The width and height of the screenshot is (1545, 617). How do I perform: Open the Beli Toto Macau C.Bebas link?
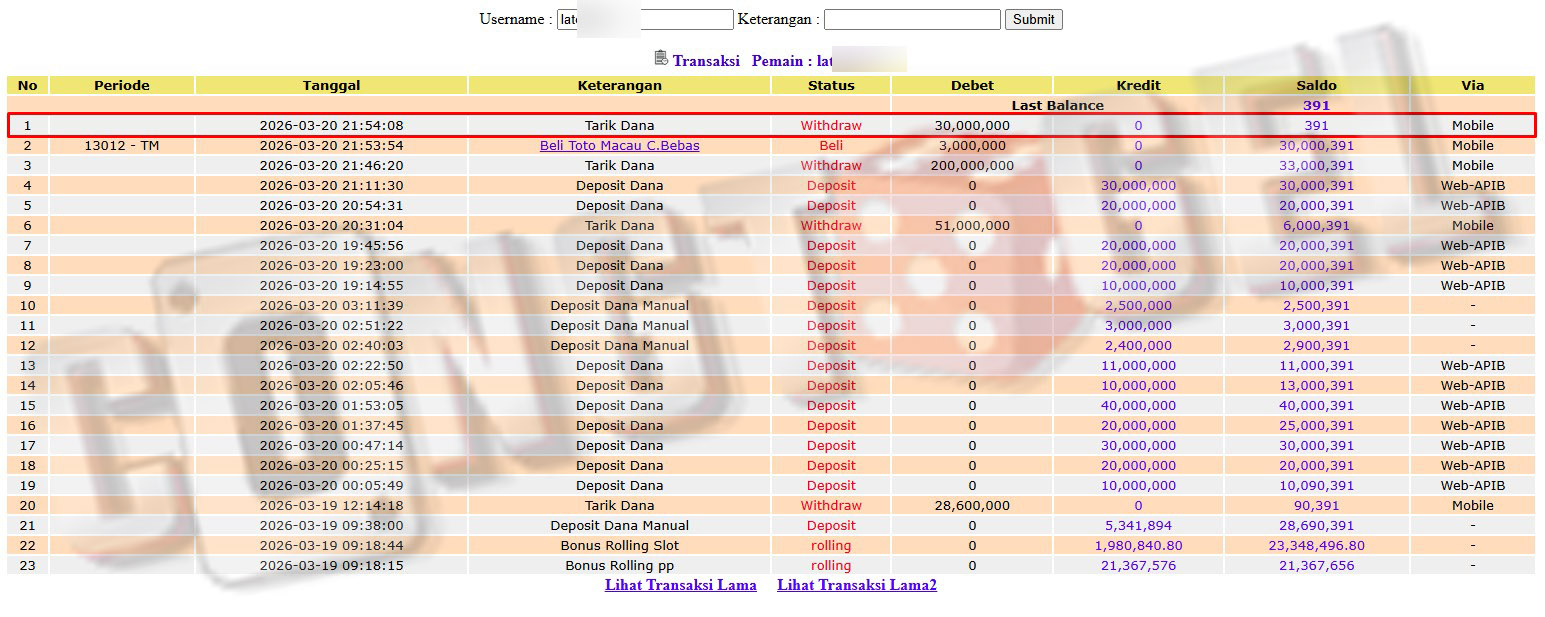[620, 146]
